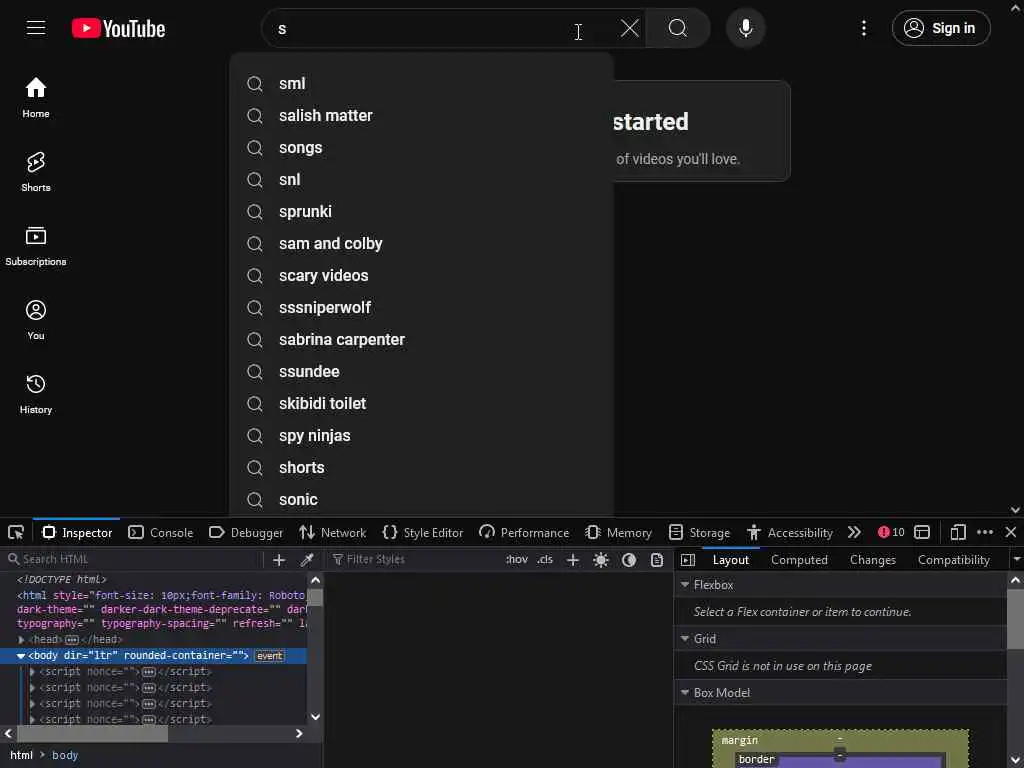Image resolution: width=1024 pixels, height=768 pixels.
Task: Choose the 'sml' search suggestion
Action: (422, 84)
